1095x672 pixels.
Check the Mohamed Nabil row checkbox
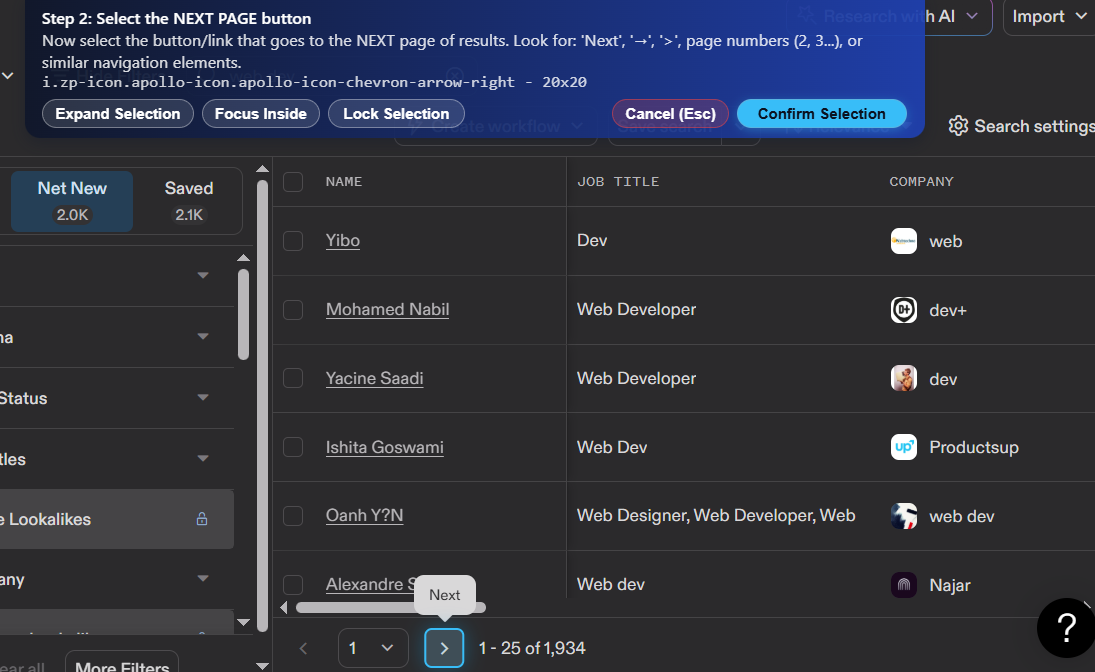pyautogui.click(x=293, y=309)
